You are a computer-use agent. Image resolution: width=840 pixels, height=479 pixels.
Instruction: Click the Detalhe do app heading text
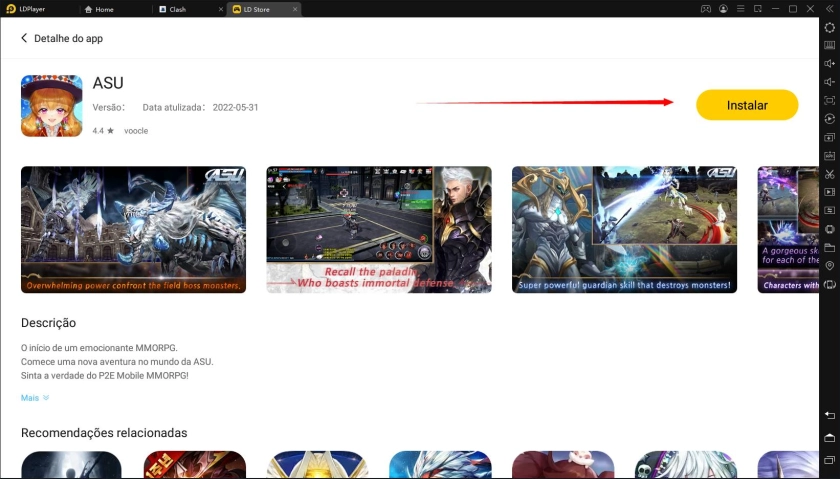[x=69, y=39]
